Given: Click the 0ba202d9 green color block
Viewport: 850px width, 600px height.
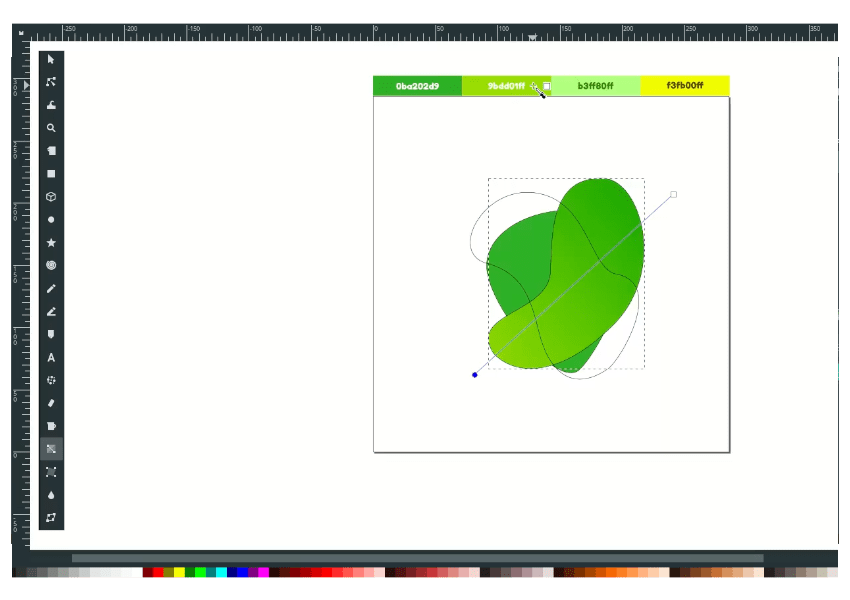Looking at the screenshot, I should (417, 86).
